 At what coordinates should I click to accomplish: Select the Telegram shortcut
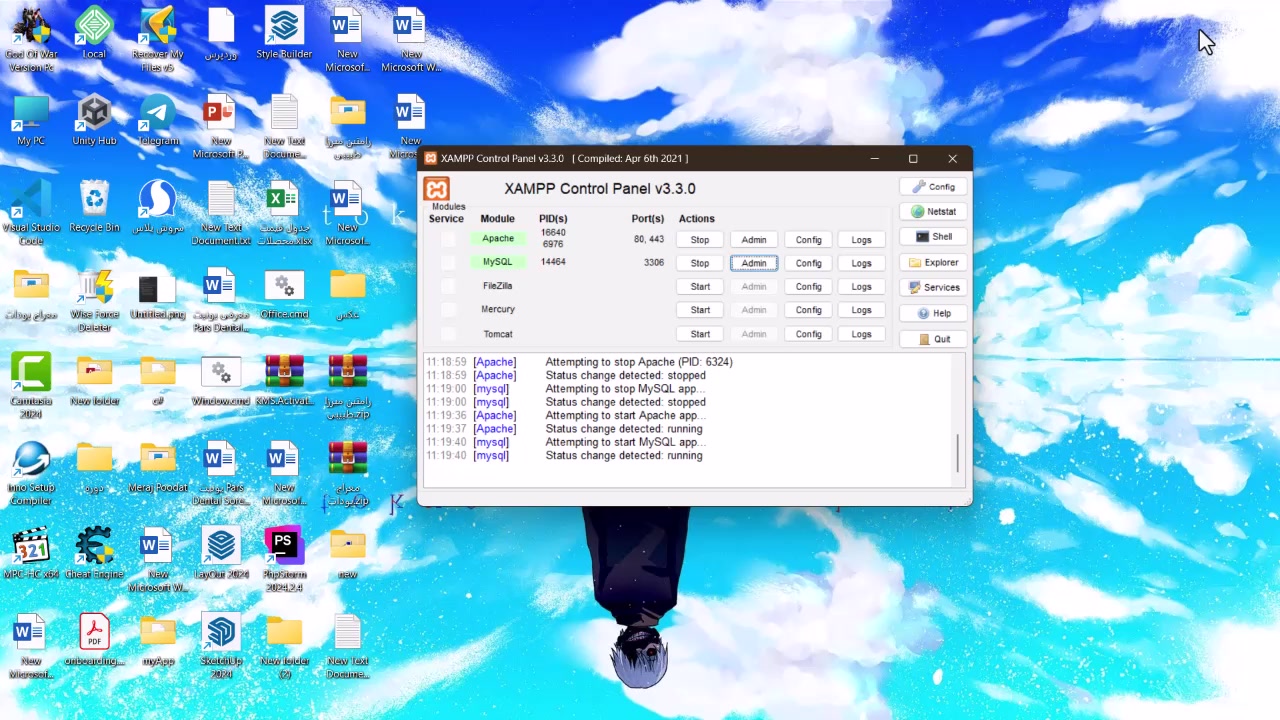157,121
